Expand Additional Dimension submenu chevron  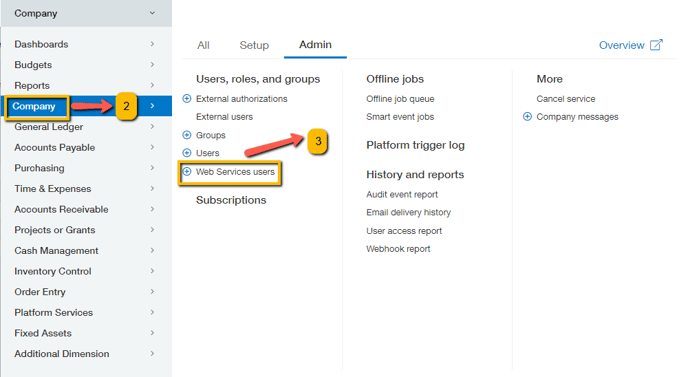(152, 353)
